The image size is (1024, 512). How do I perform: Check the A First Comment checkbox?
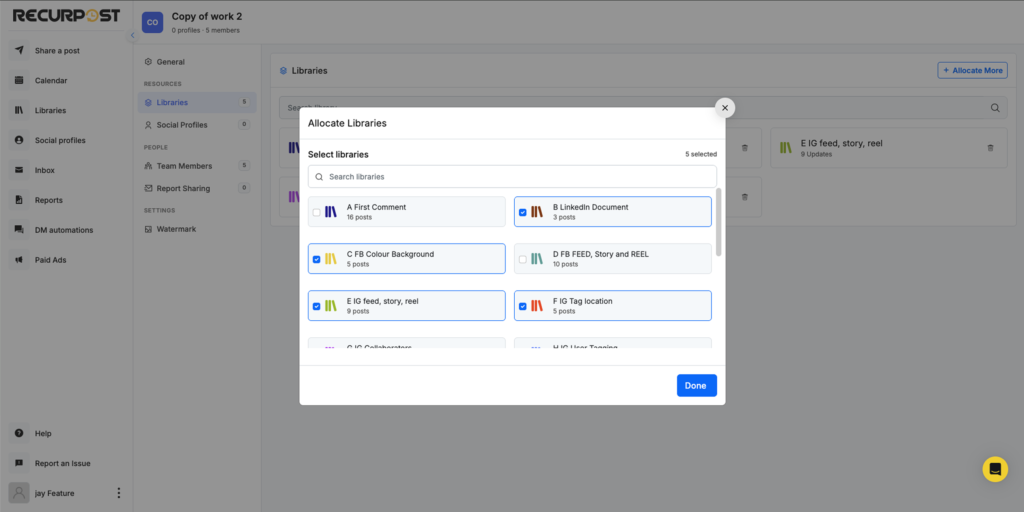(317, 212)
